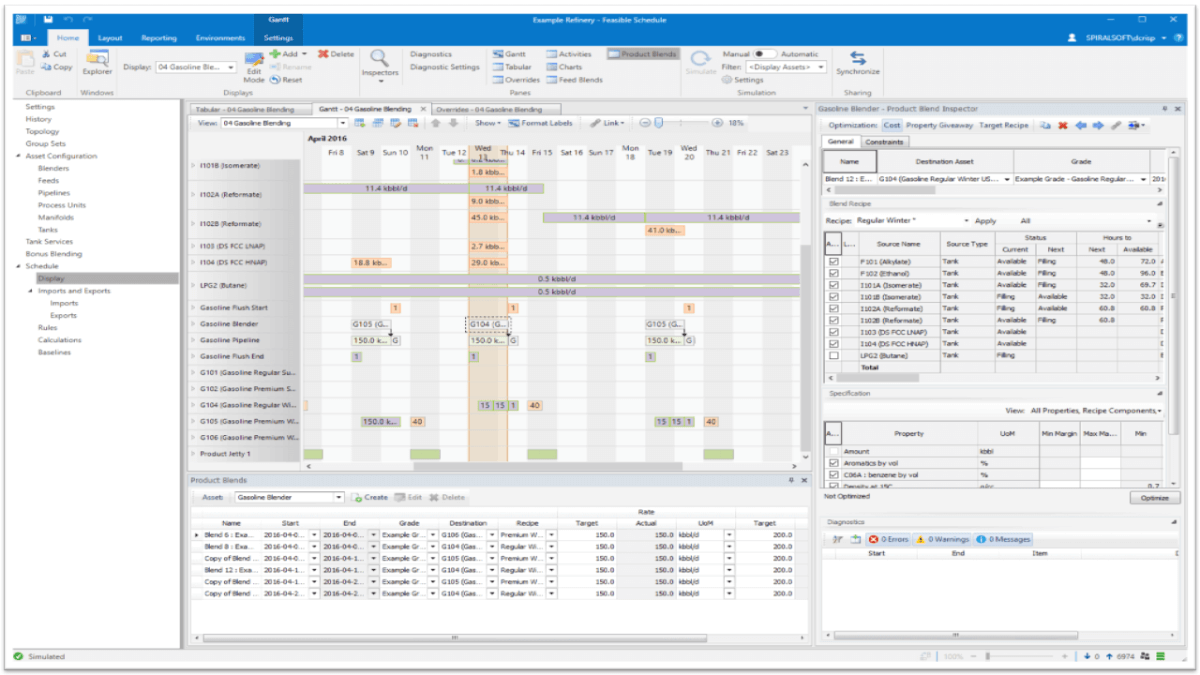Open the Display dropdown in ribbon
This screenshot has height=675, width=1200.
coord(231,68)
